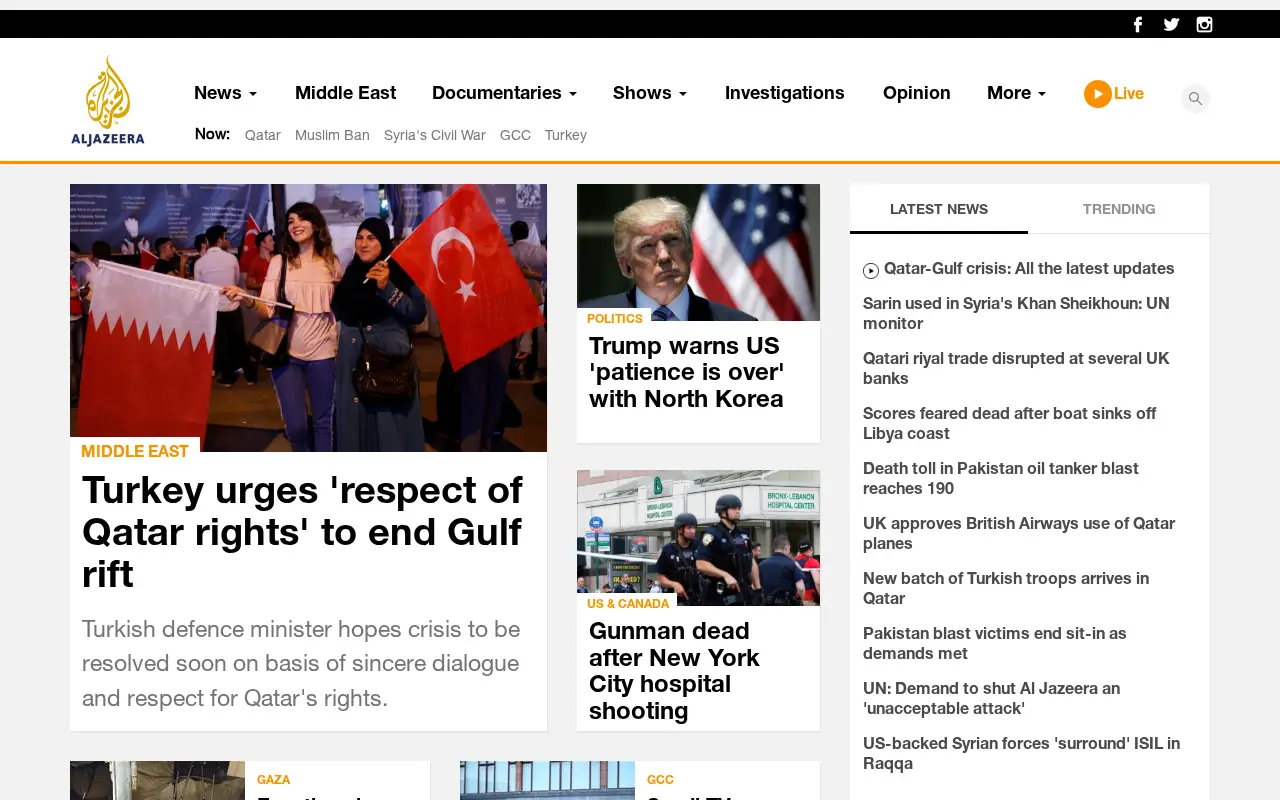Image resolution: width=1280 pixels, height=800 pixels.
Task: Click the US & CANADA category label
Action: [628, 604]
